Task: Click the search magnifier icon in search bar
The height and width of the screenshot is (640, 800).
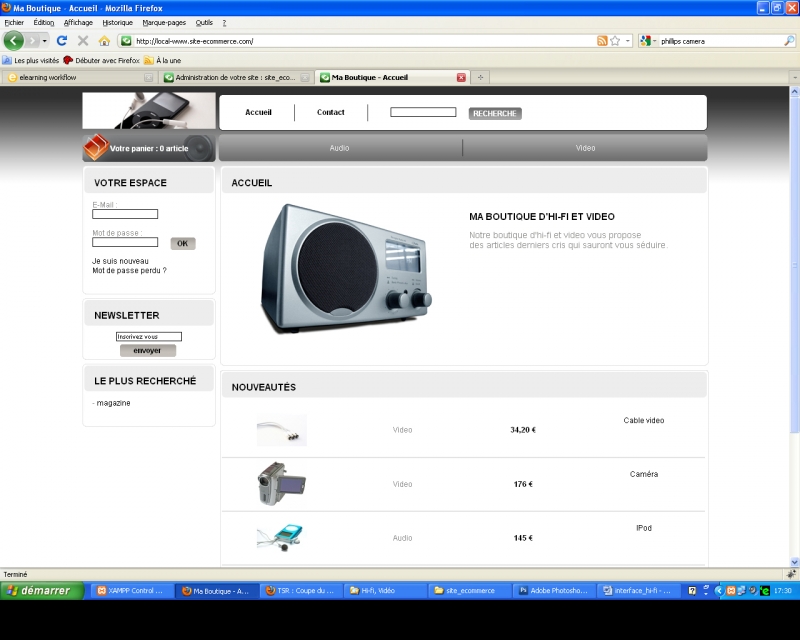Action: [x=789, y=41]
